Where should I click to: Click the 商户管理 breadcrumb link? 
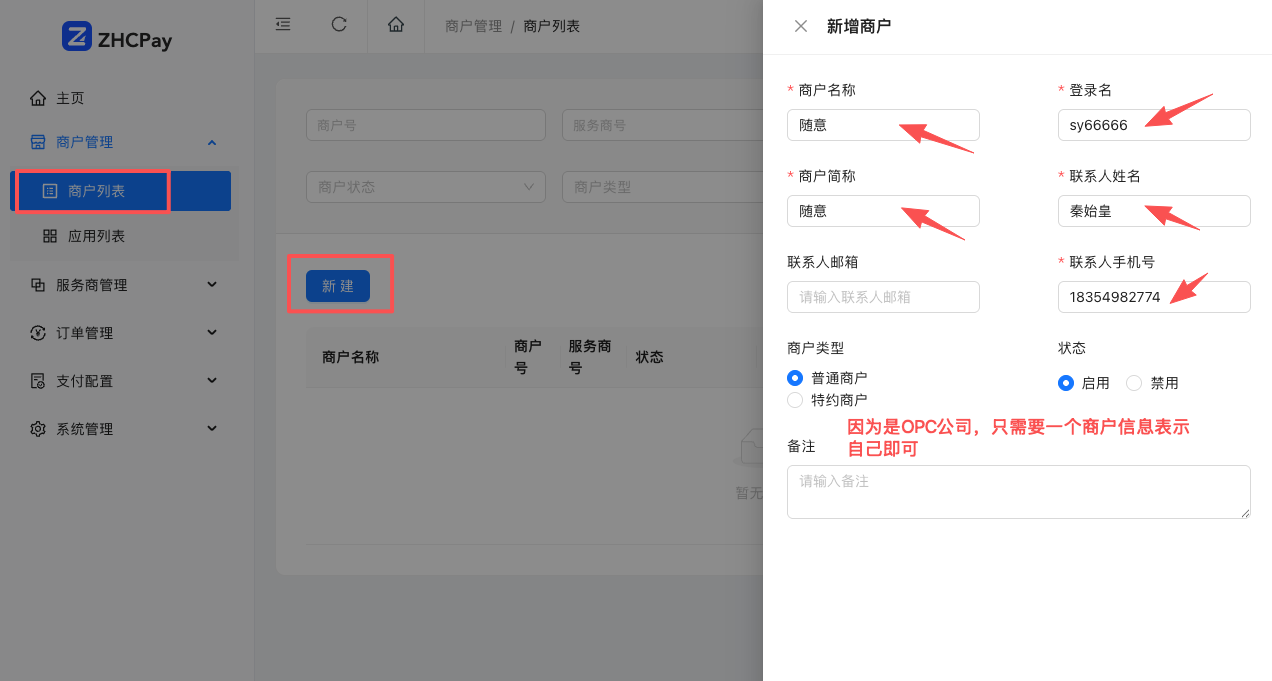click(x=473, y=26)
